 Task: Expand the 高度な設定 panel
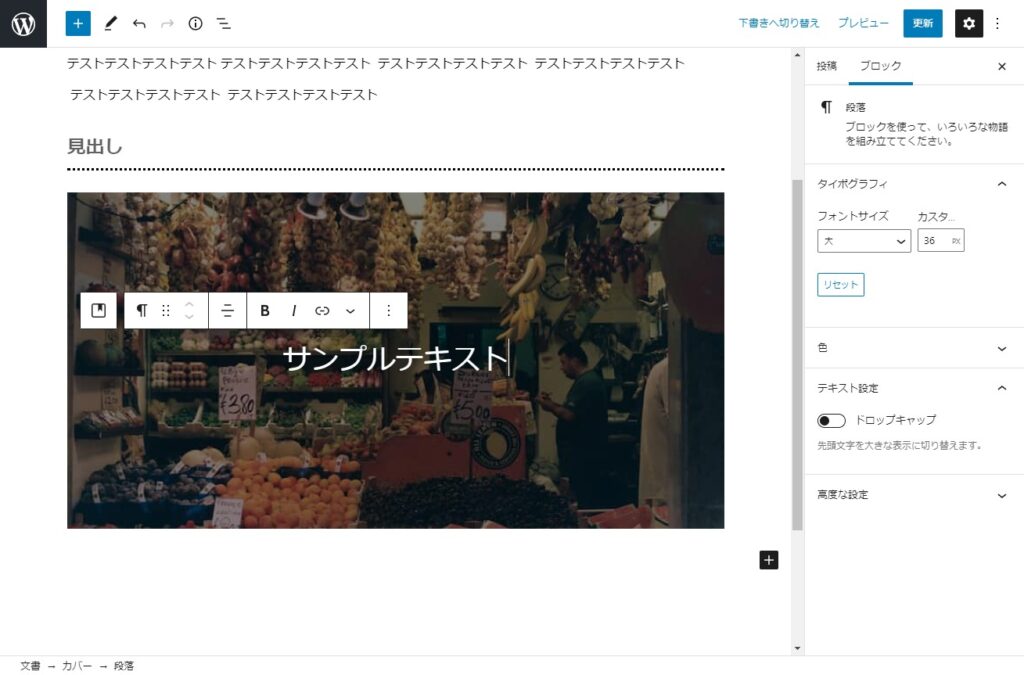(x=912, y=495)
